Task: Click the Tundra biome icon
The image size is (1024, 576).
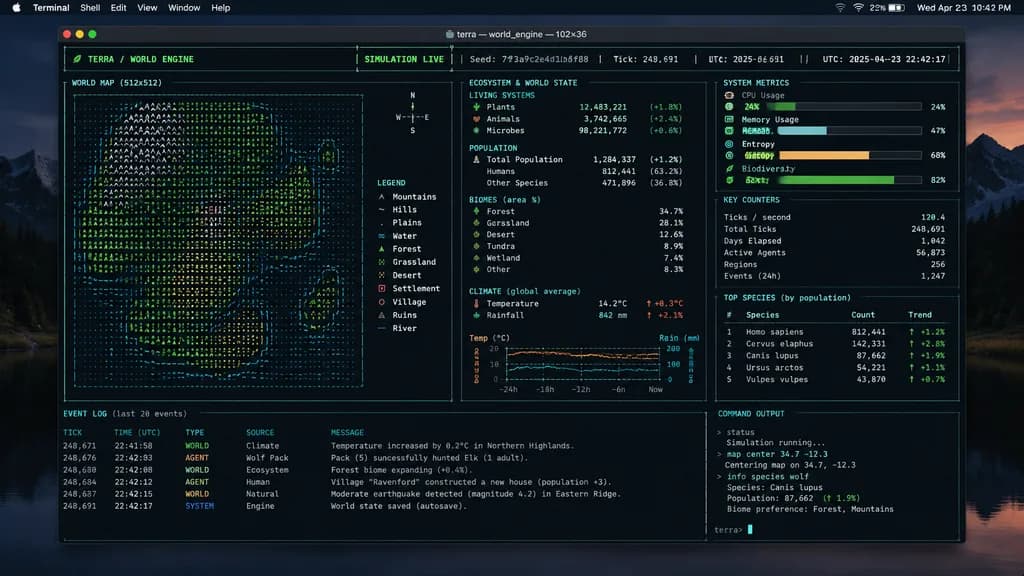Action: pyautogui.click(x=476, y=246)
